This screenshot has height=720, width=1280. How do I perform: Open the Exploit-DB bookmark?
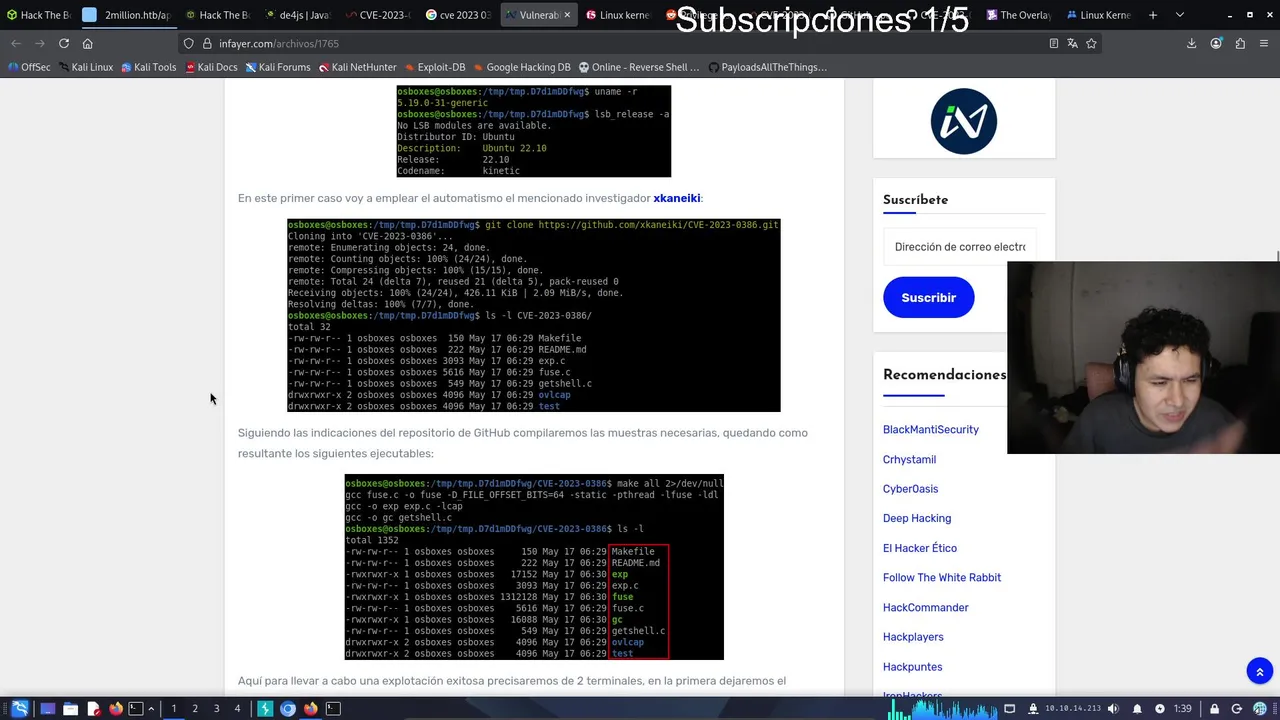pyautogui.click(x=435, y=67)
